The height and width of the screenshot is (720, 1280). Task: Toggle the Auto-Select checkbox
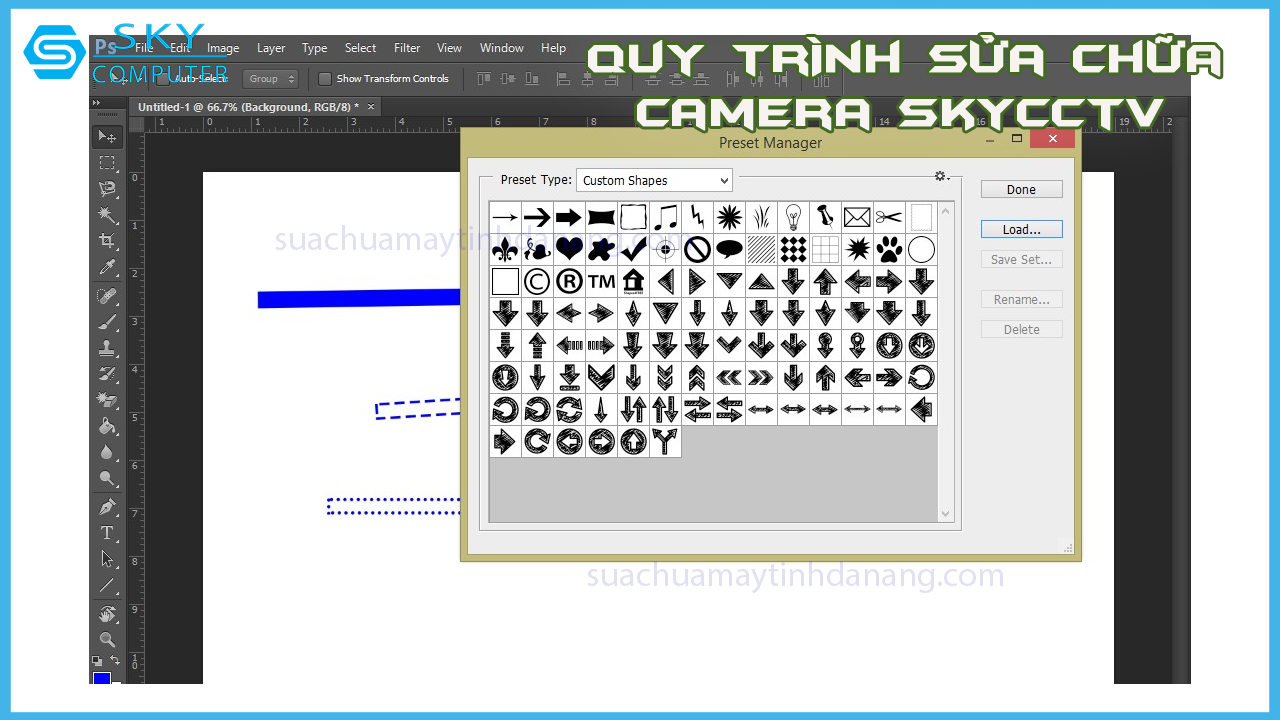pyautogui.click(x=163, y=79)
